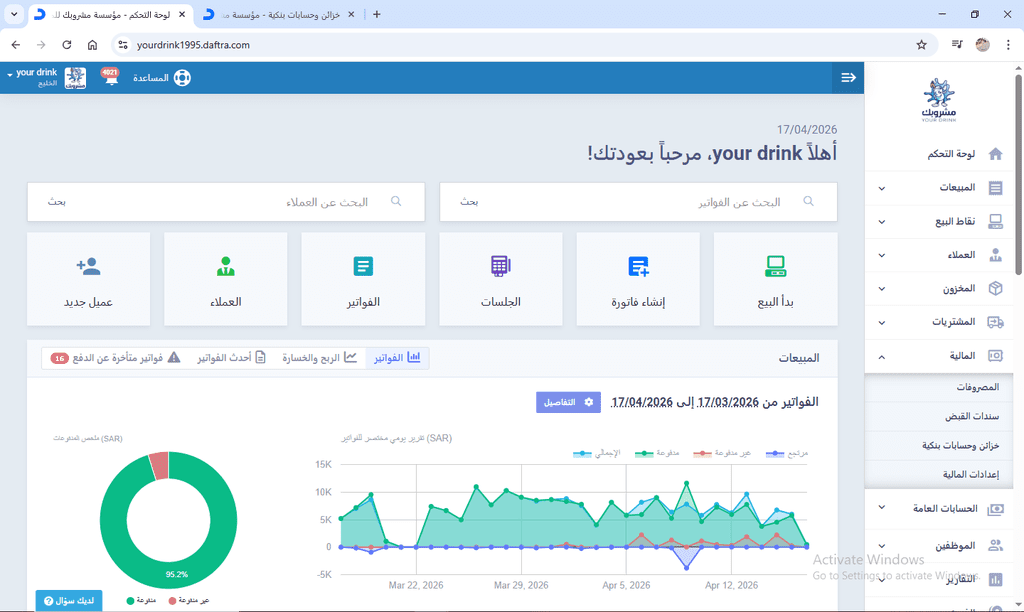
Task: Collapse the المالية sidebar section
Action: tap(881, 356)
